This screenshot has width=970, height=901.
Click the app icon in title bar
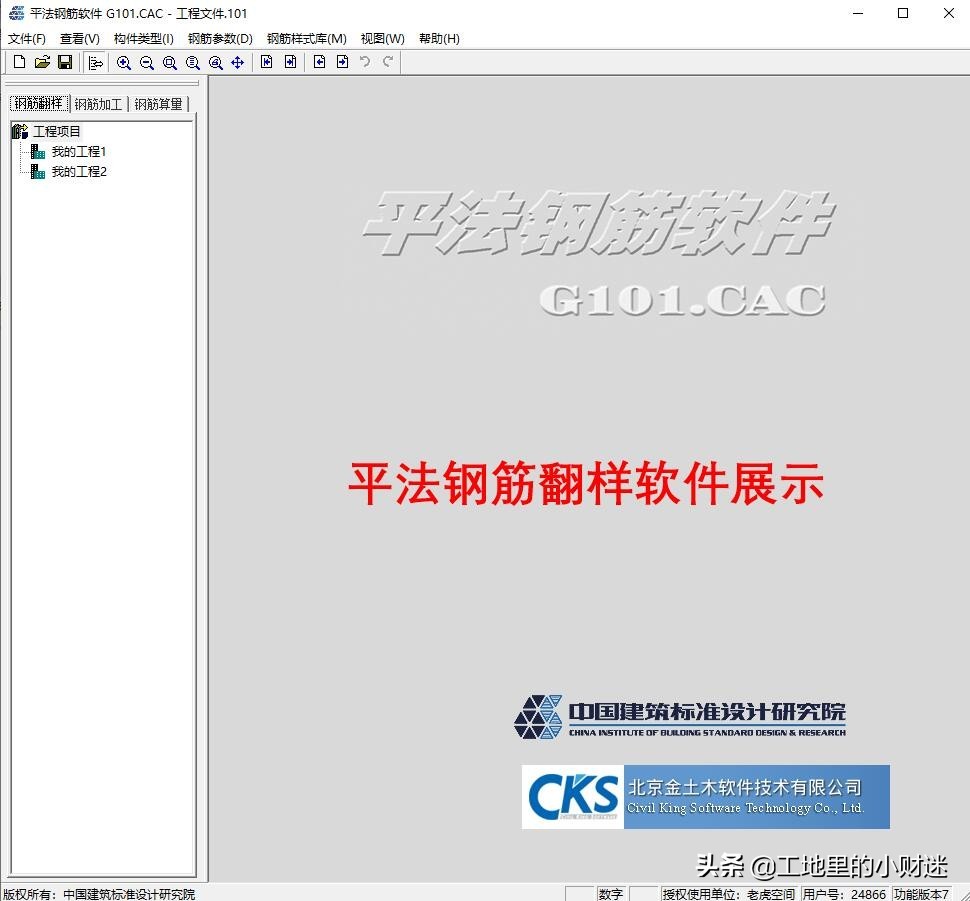[x=17, y=13]
